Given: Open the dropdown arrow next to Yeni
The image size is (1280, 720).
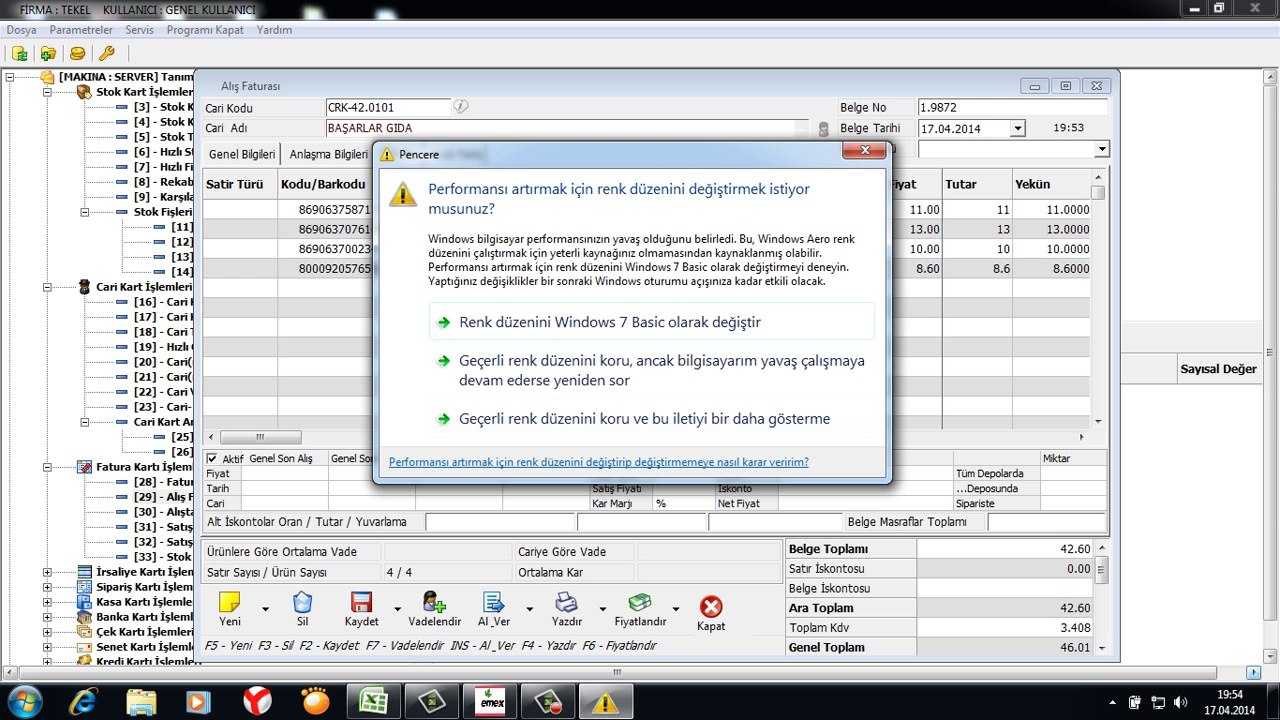Looking at the screenshot, I should (x=265, y=608).
